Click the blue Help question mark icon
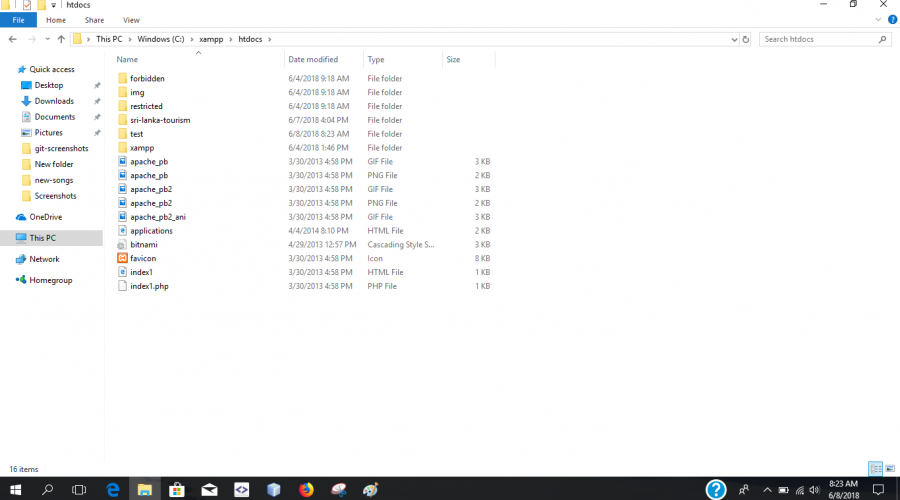Viewport: 900px width, 500px height. coord(892,19)
